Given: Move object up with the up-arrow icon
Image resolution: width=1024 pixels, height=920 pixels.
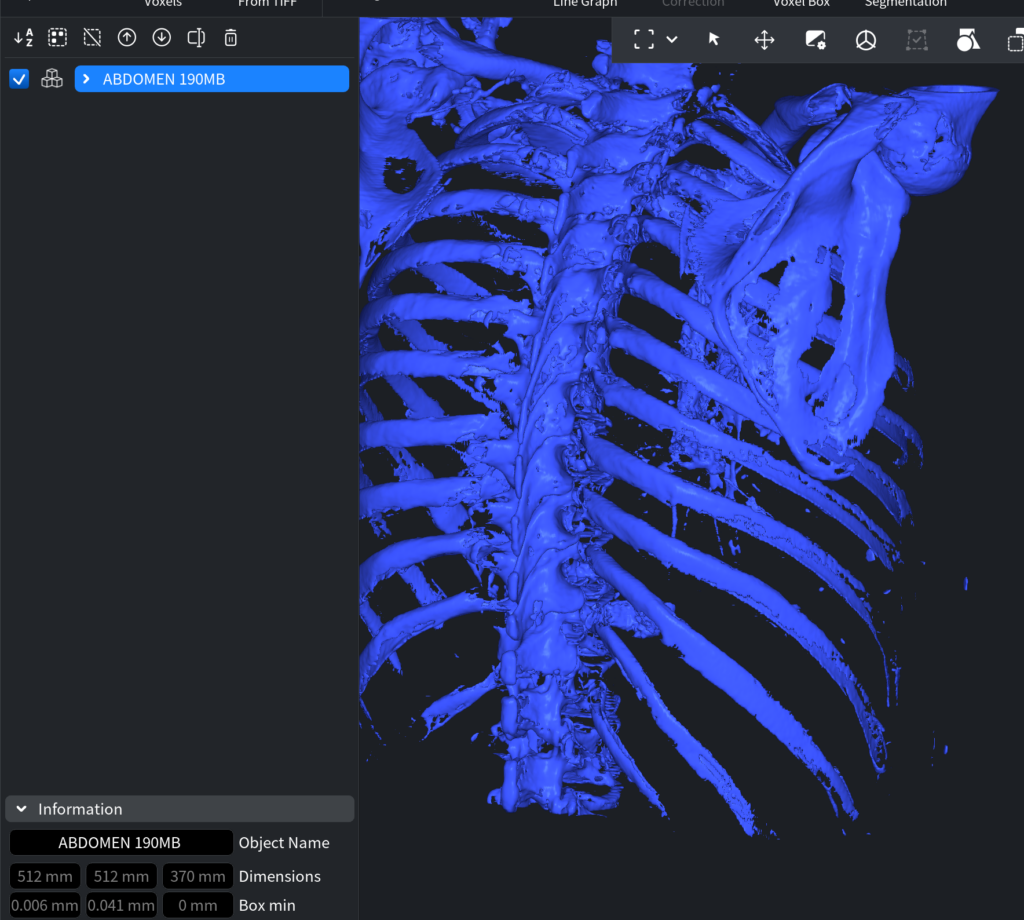Looking at the screenshot, I should click(x=127, y=38).
